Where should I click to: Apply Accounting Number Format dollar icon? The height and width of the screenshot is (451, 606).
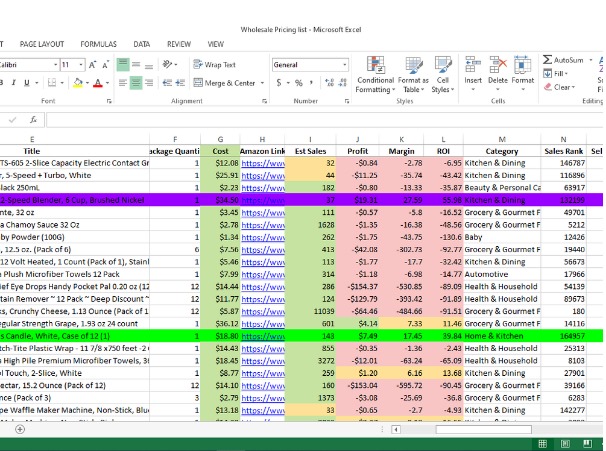coord(279,83)
